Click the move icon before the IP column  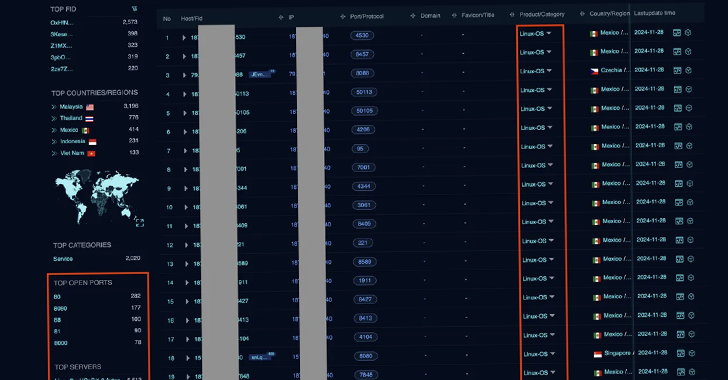tap(281, 17)
